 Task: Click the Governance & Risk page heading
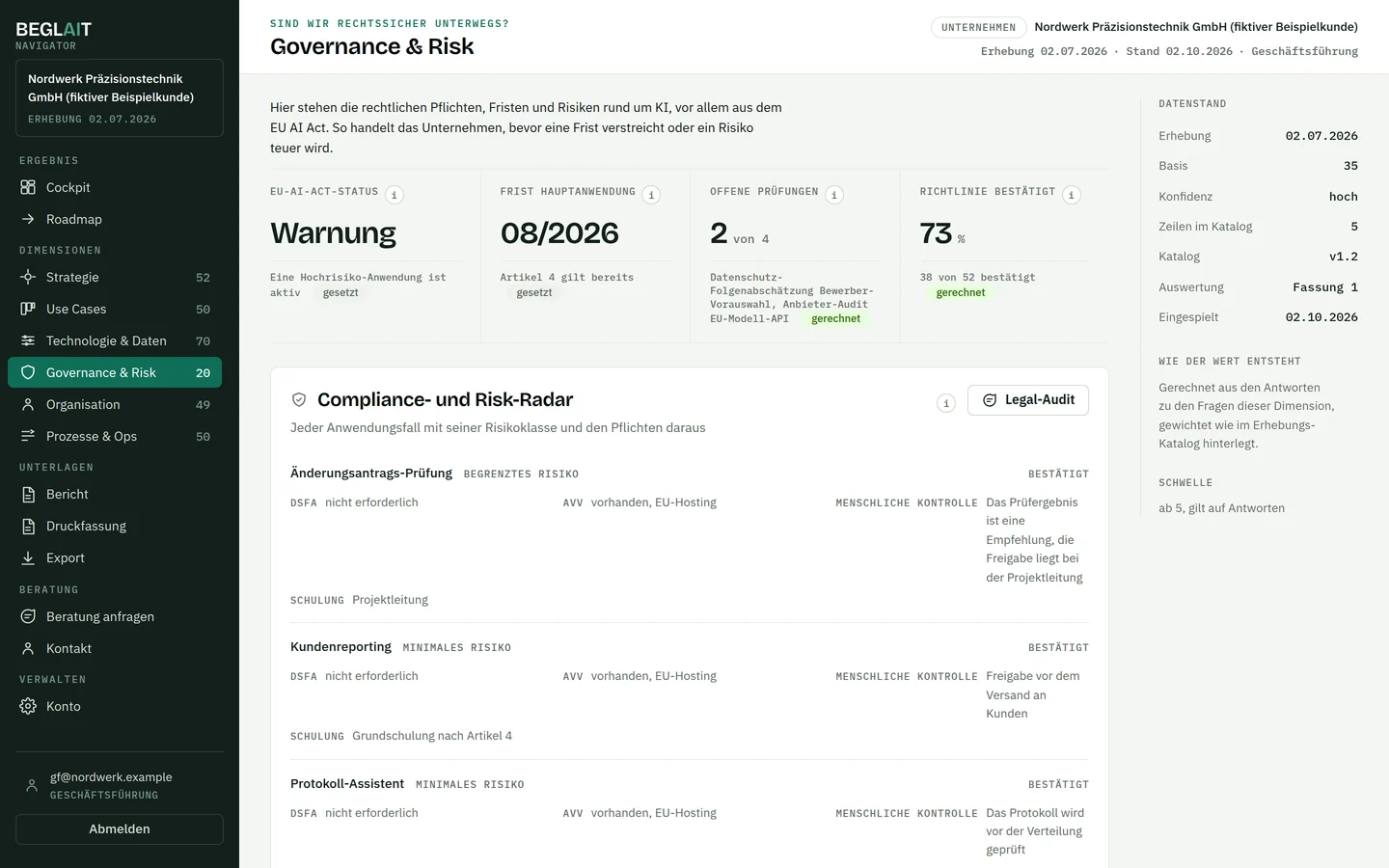tap(372, 46)
